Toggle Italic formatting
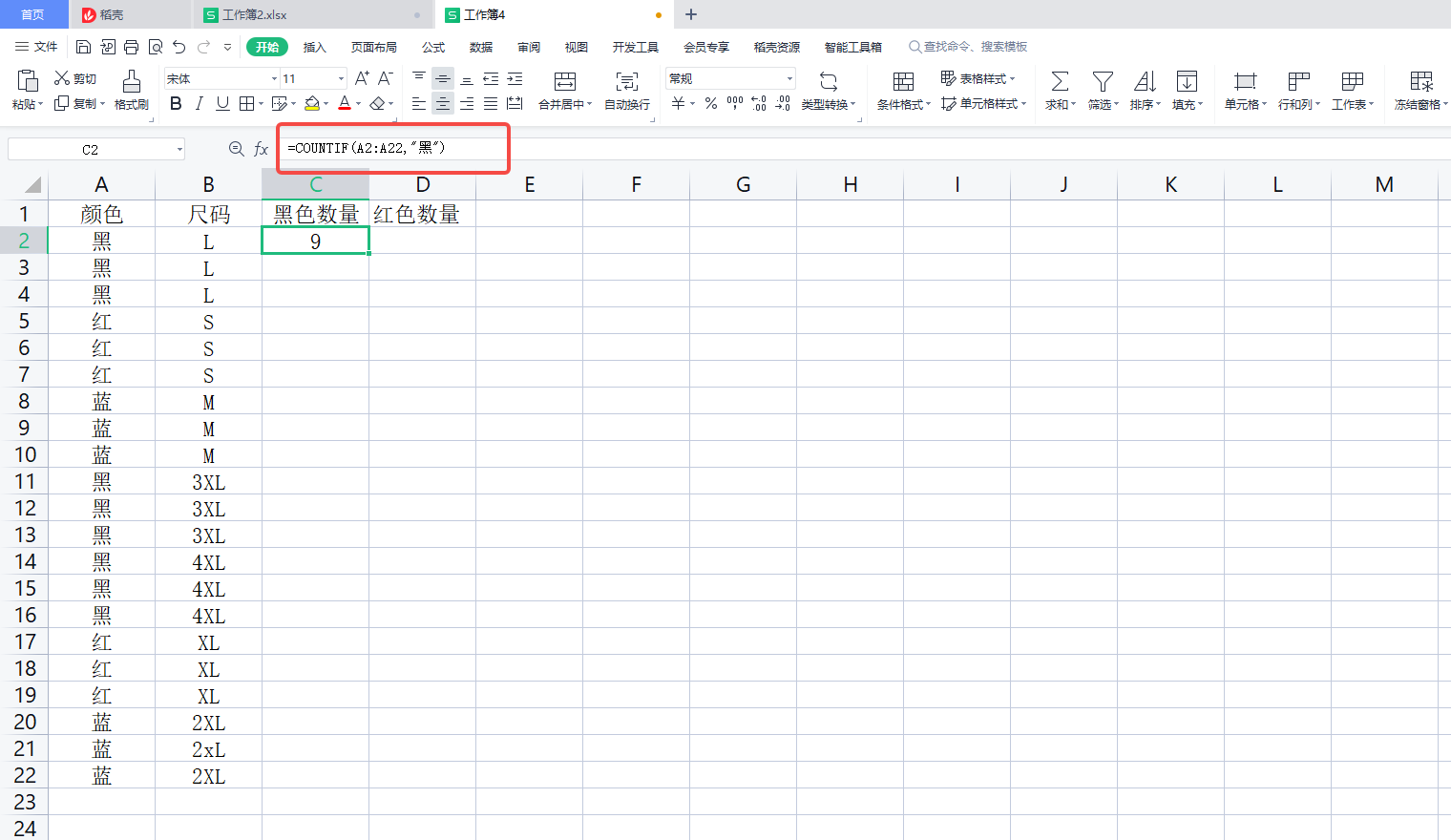 pos(199,103)
